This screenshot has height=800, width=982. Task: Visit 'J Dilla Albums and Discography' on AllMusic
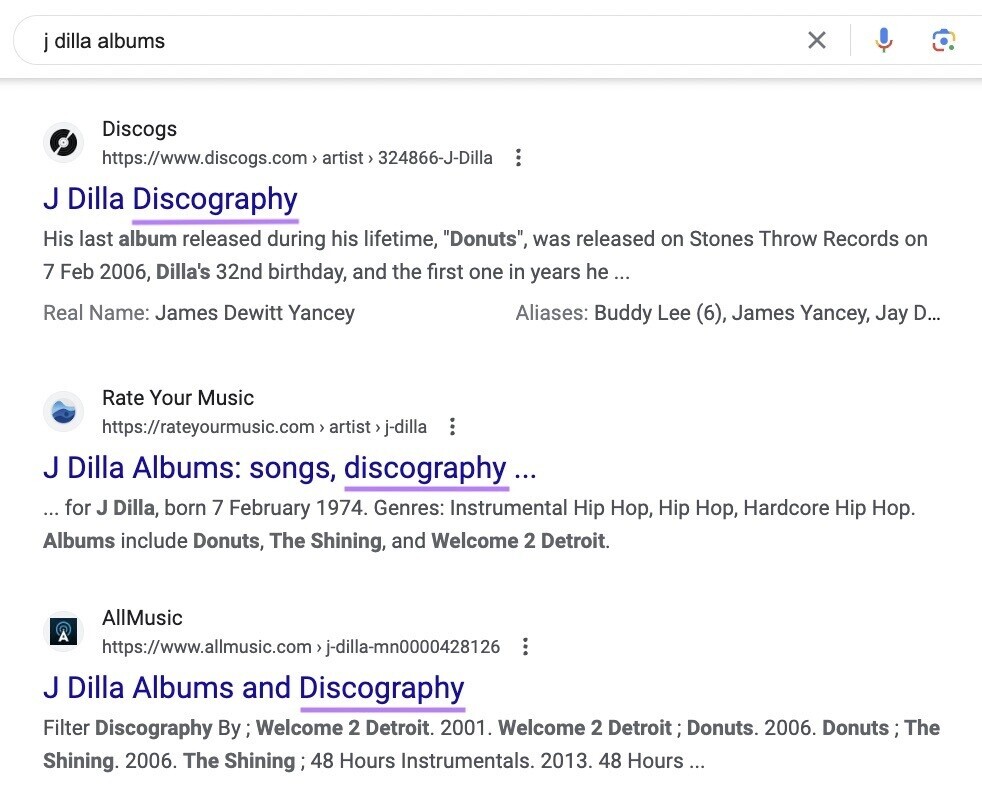tap(253, 688)
